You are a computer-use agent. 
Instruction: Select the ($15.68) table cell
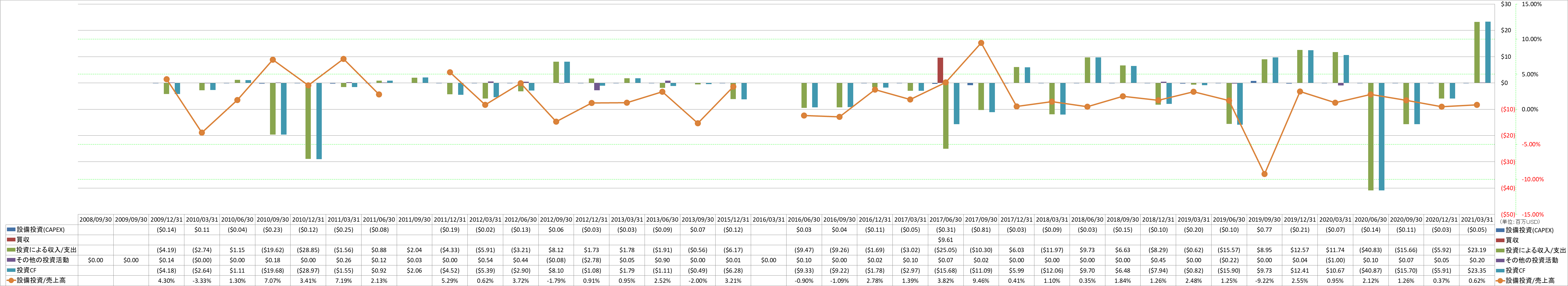pyautogui.click(x=945, y=270)
